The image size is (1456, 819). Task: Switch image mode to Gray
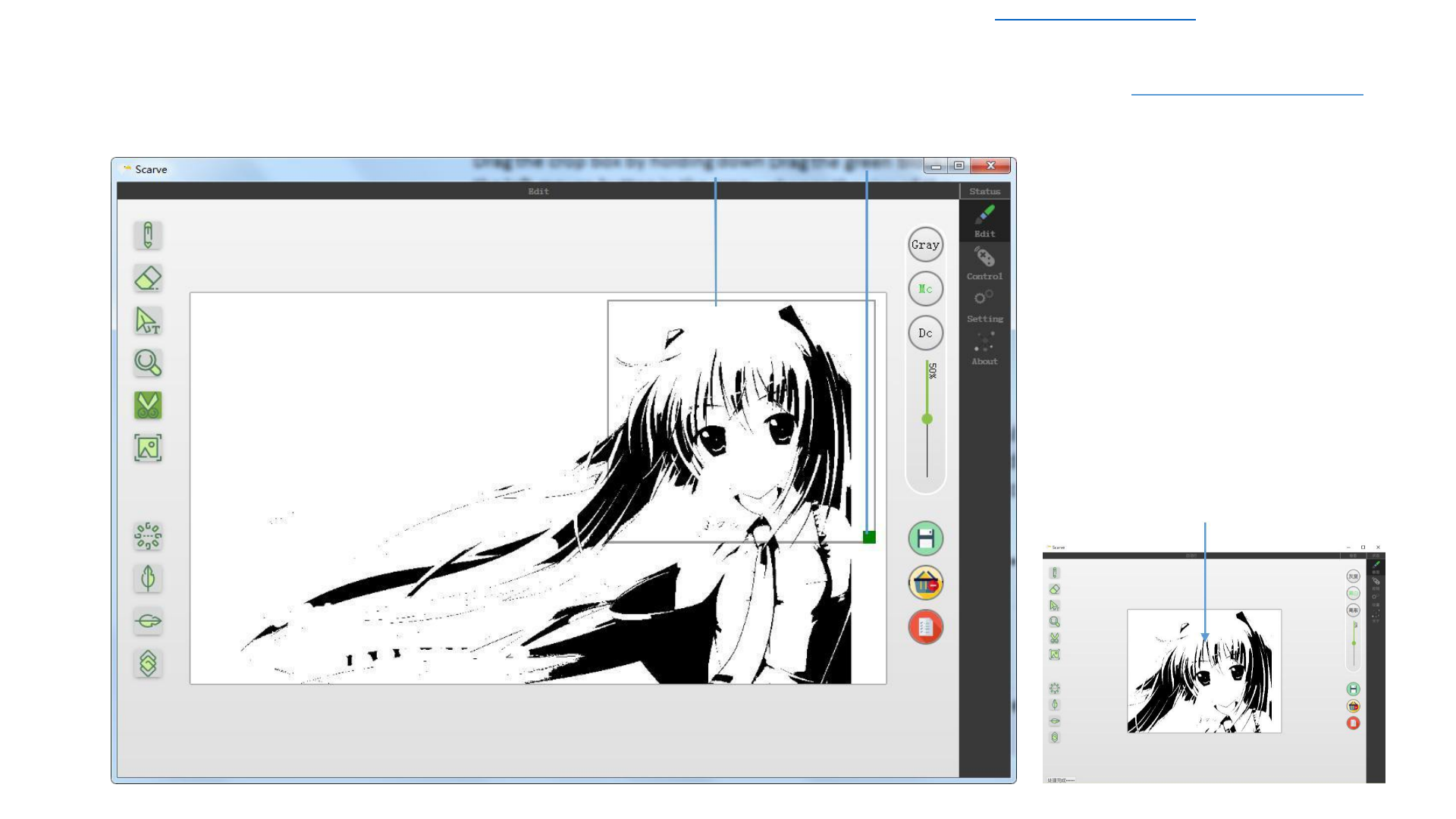coord(925,245)
